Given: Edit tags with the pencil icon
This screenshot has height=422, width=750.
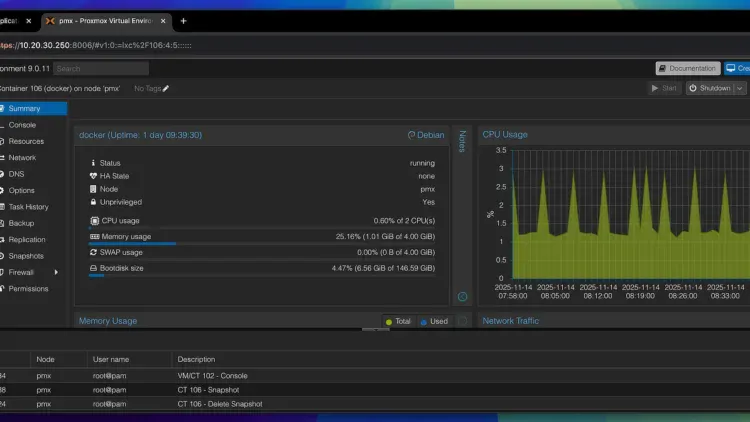Looking at the screenshot, I should click(166, 89).
